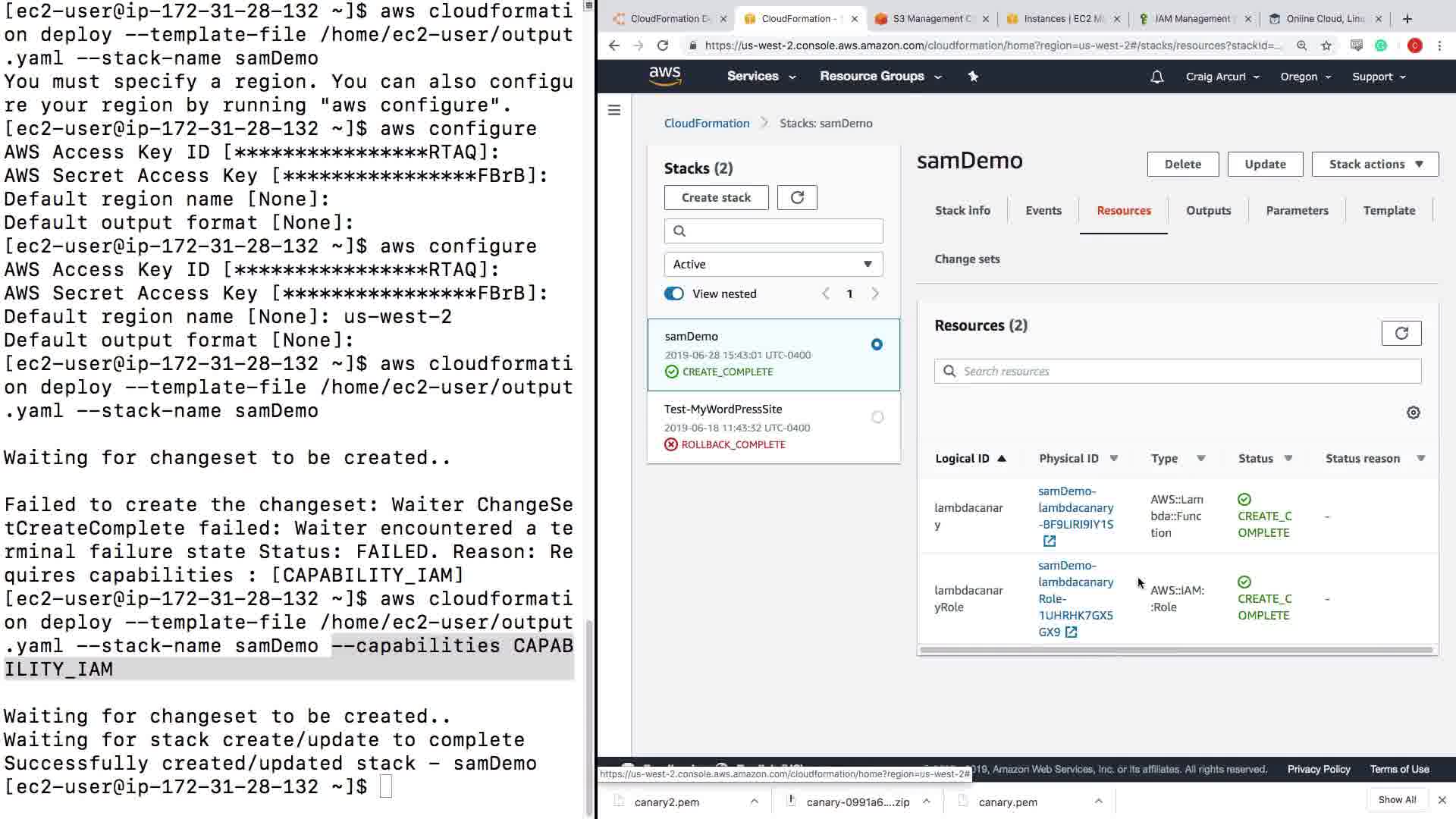
Task: Click the Delete stack button
Action: pyautogui.click(x=1182, y=165)
